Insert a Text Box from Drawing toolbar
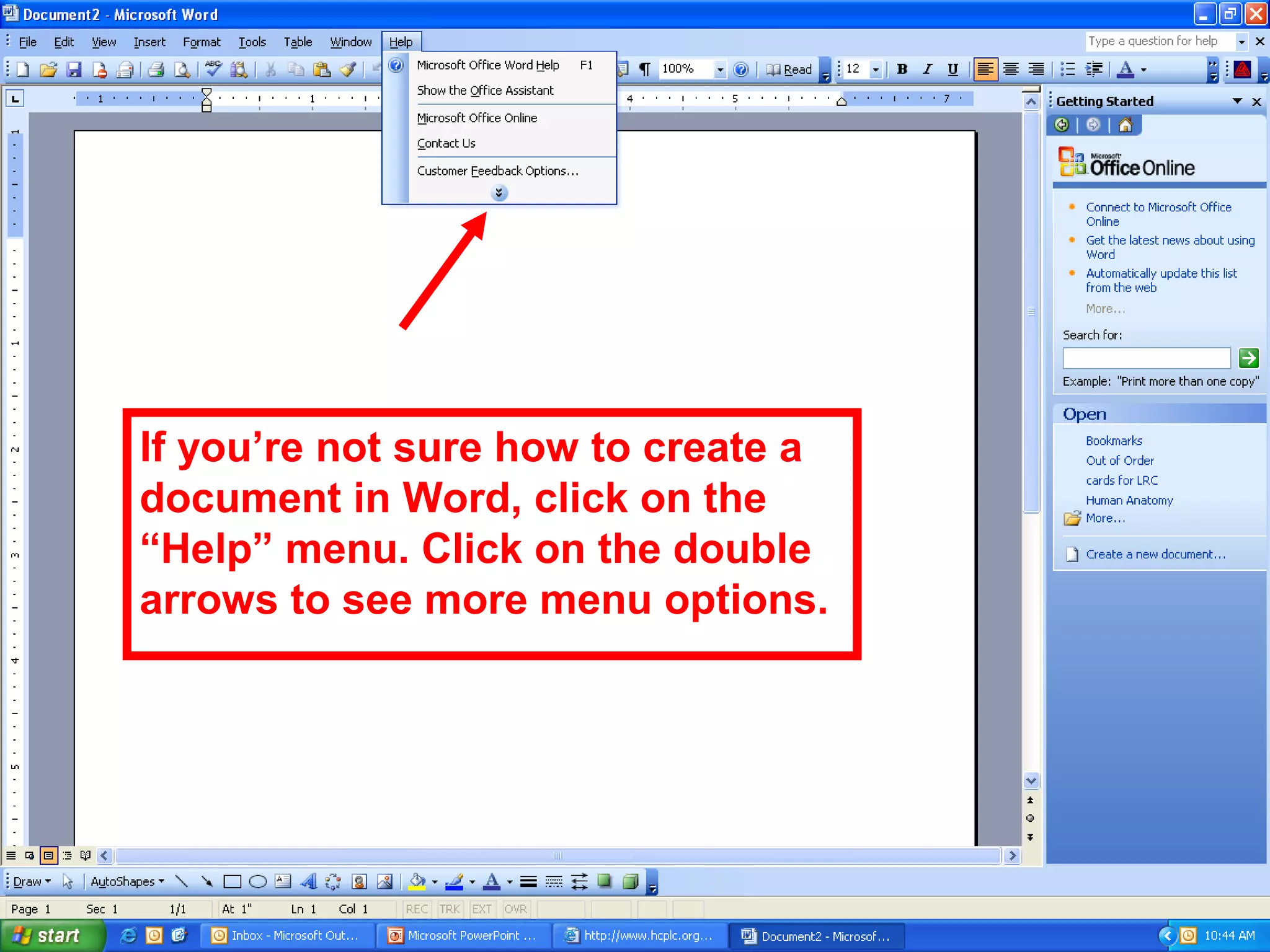The image size is (1270, 952). click(x=283, y=881)
